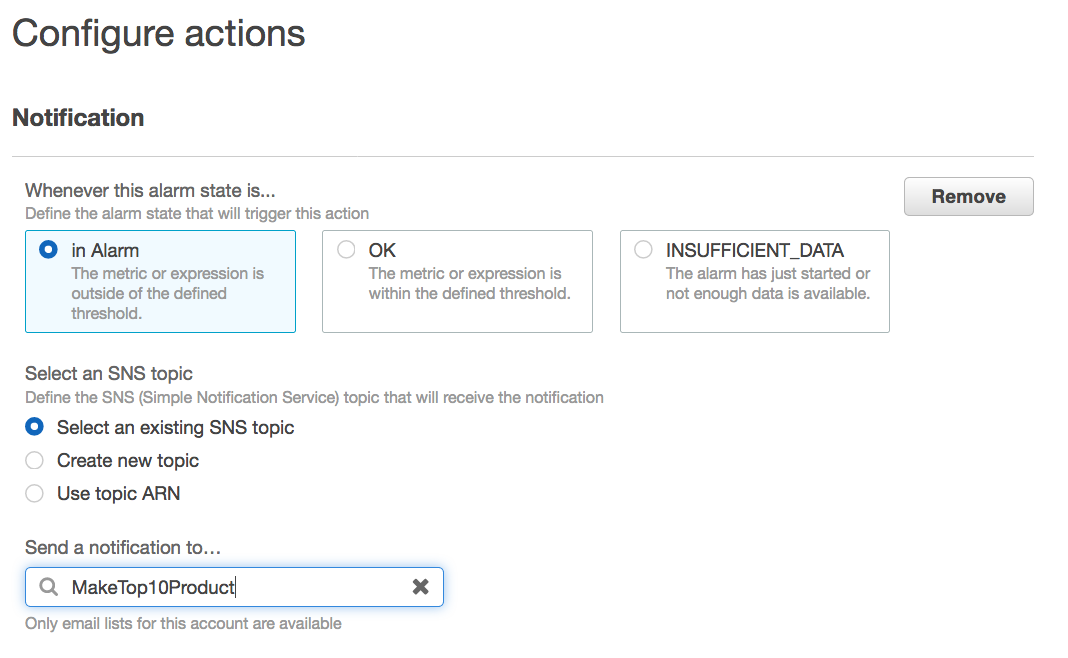Click the magnifier icon in the notification search box

pos(48,587)
